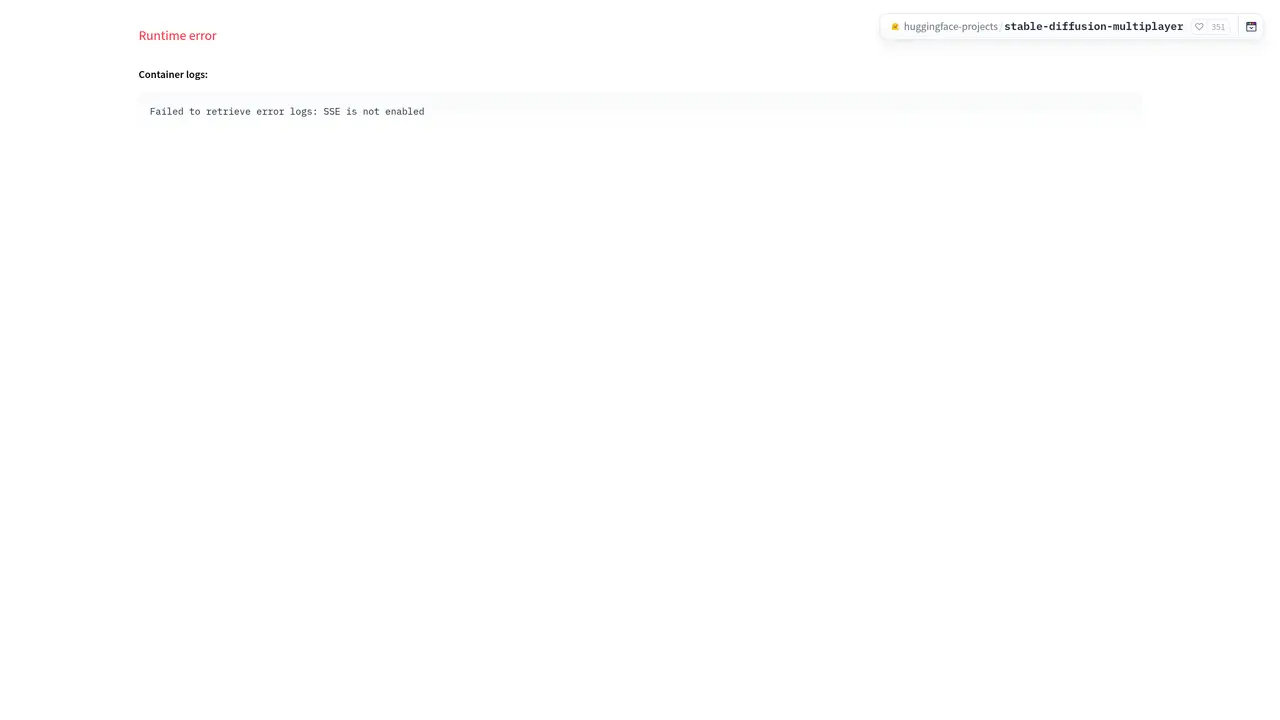
Task: Click the word projects in the organization name
Action: [977, 27]
